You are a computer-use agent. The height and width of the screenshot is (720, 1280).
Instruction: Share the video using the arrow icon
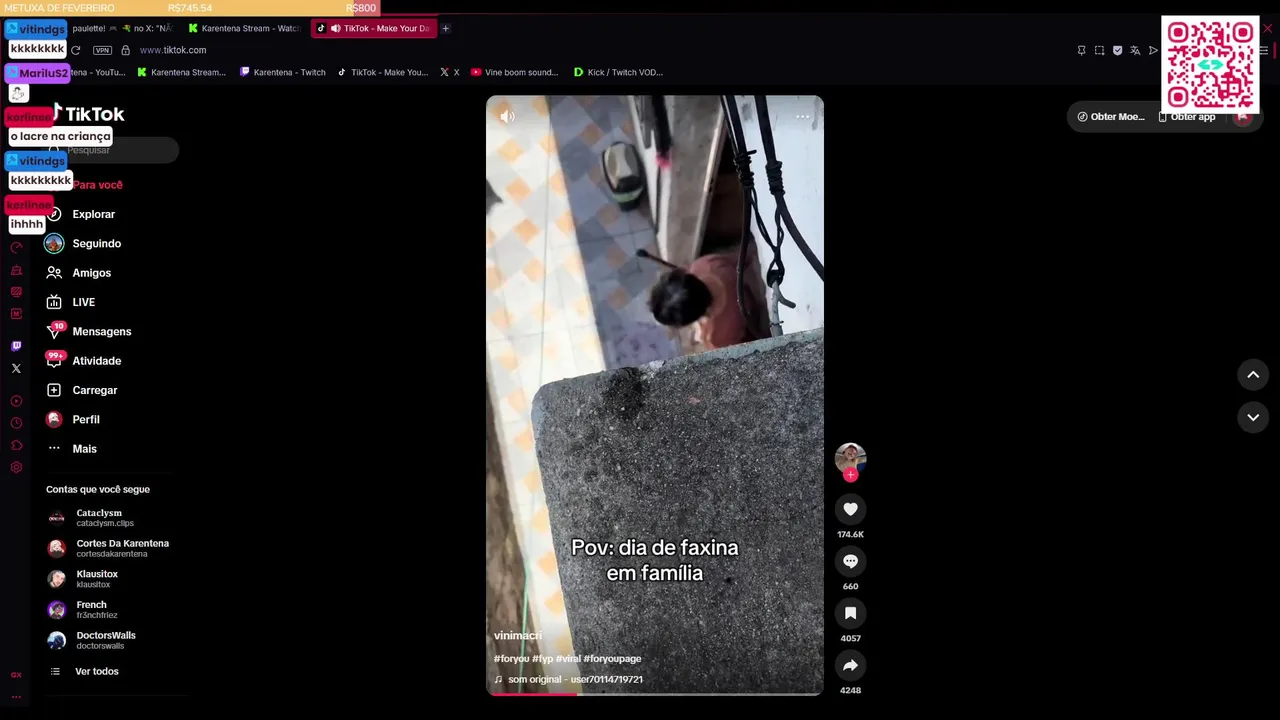coord(850,665)
